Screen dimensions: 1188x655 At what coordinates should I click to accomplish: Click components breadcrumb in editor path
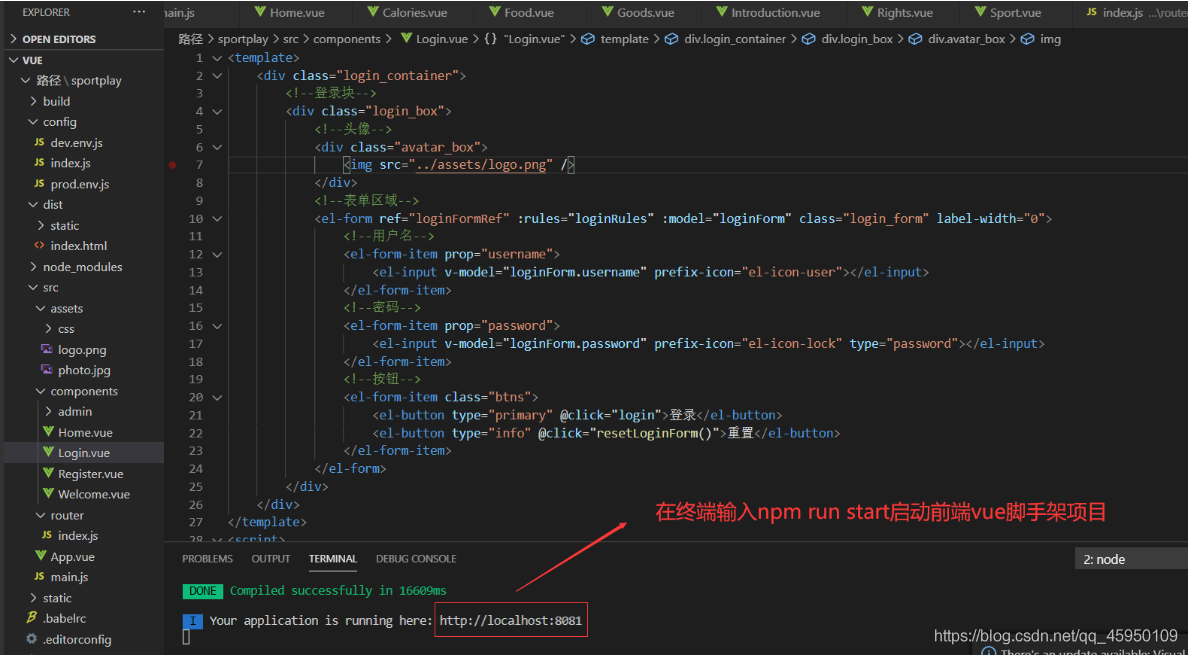coord(347,39)
